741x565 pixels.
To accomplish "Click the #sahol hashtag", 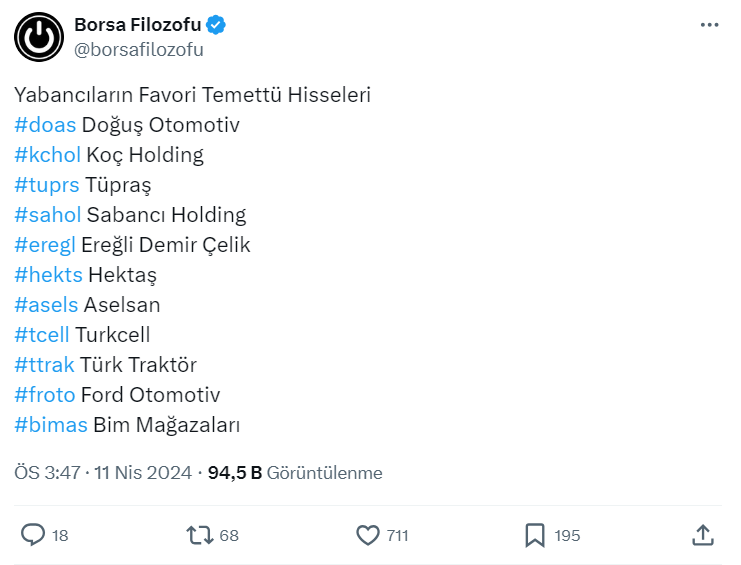I will coord(47,215).
